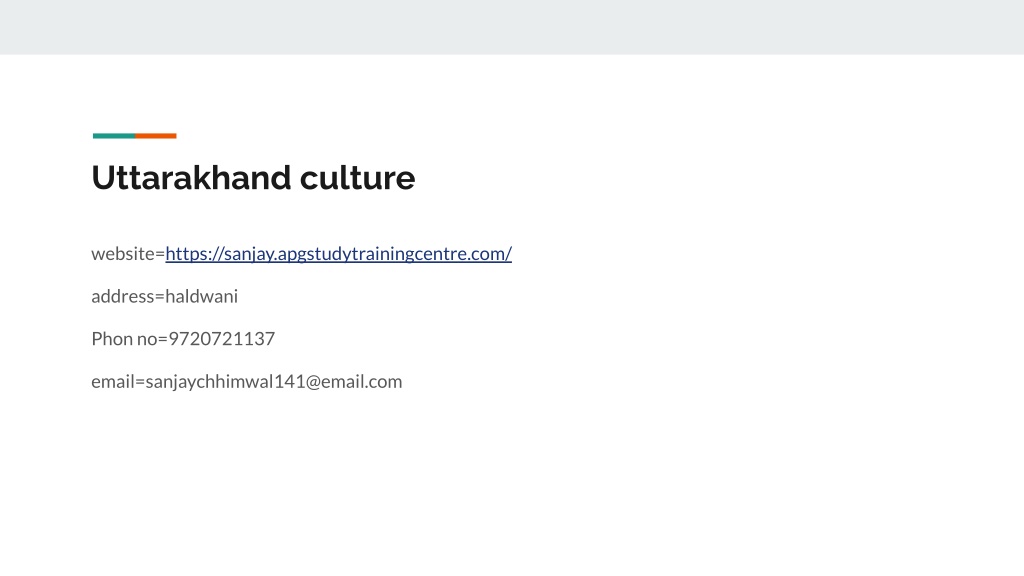Click the "https://" start of the link
This screenshot has width=1024, height=576.
pos(194,253)
